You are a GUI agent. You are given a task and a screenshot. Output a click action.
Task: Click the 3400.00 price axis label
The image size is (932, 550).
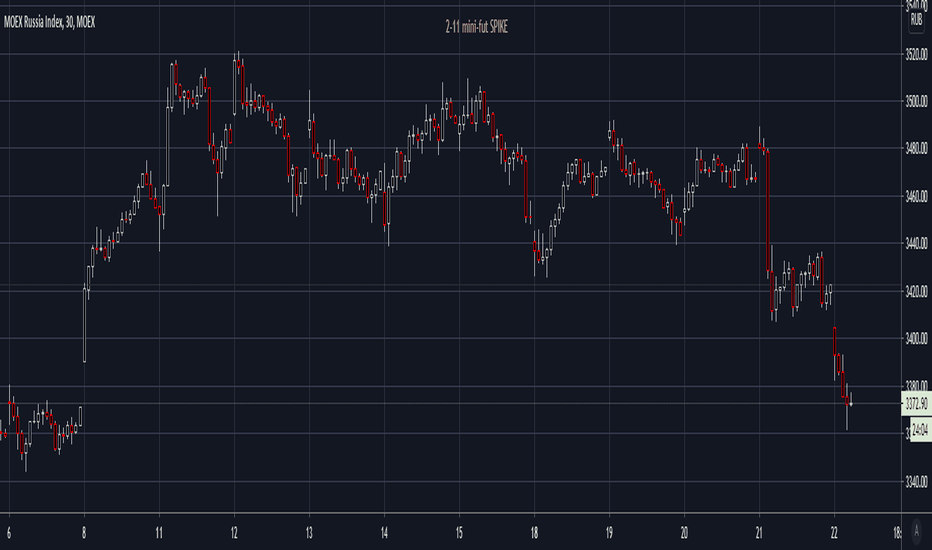click(x=916, y=338)
